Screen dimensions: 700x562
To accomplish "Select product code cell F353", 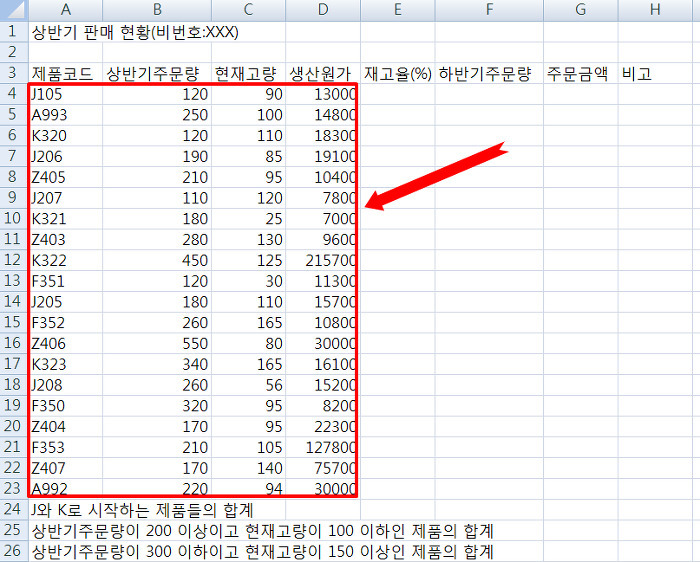I will pyautogui.click(x=65, y=447).
